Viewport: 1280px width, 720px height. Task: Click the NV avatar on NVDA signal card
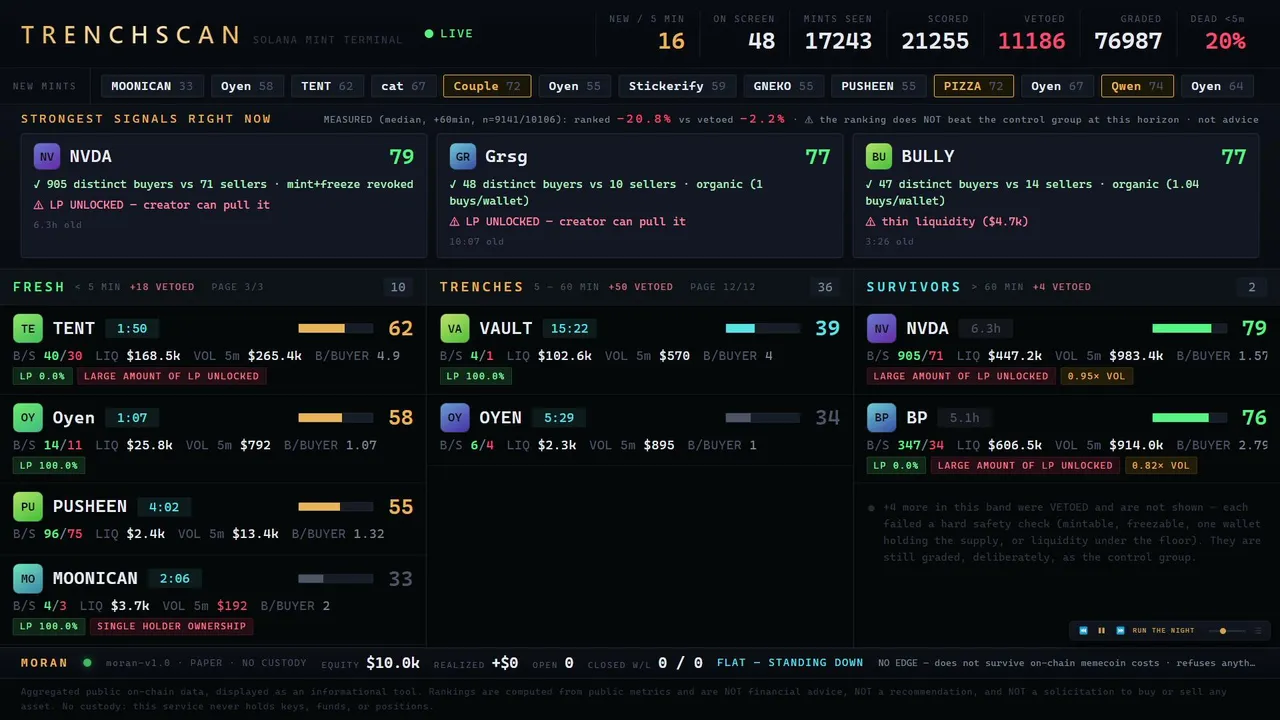[47, 157]
